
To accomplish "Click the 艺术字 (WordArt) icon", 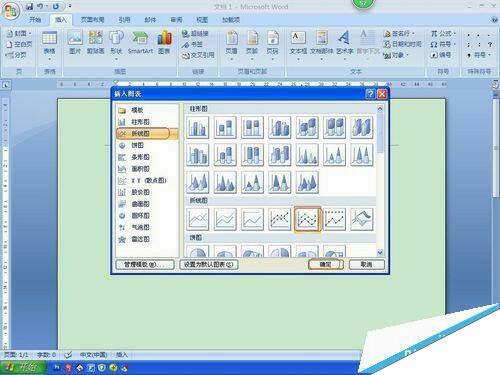I will pos(344,42).
